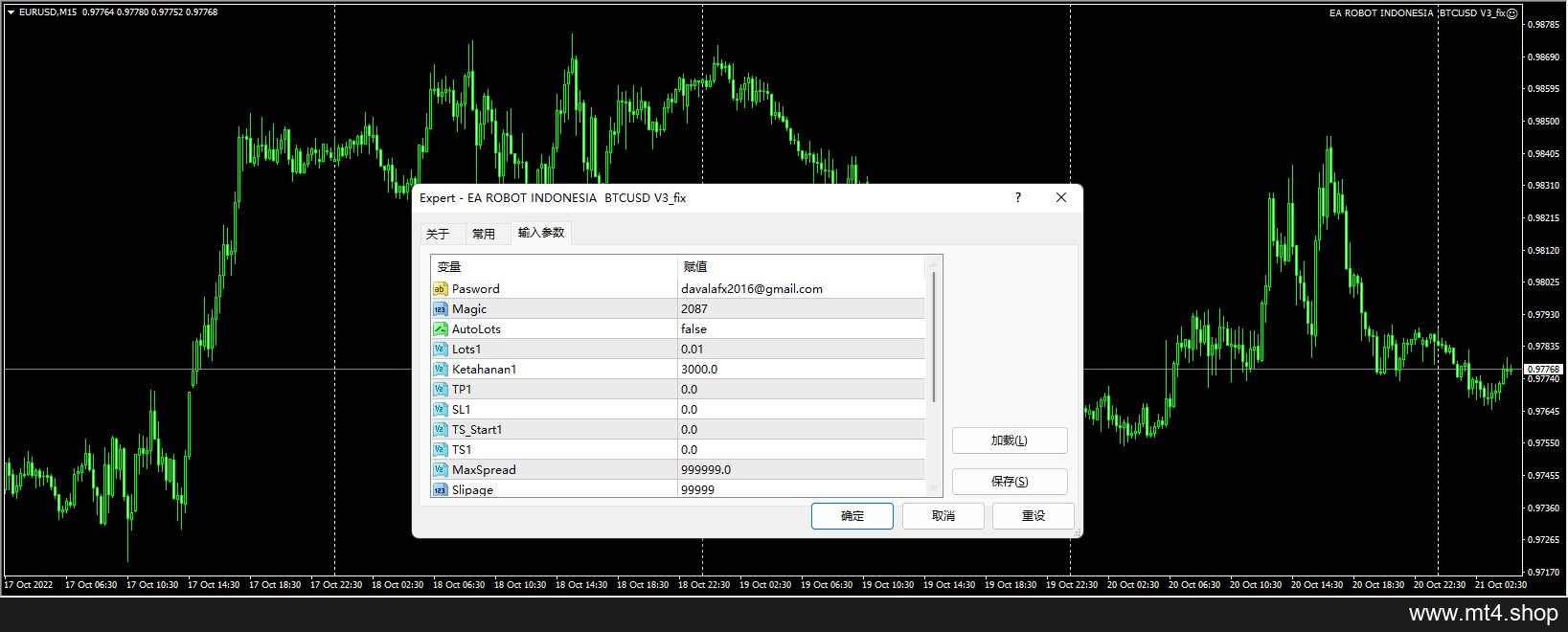Click the 赋值 column header
This screenshot has width=1568, height=632.
(802, 267)
